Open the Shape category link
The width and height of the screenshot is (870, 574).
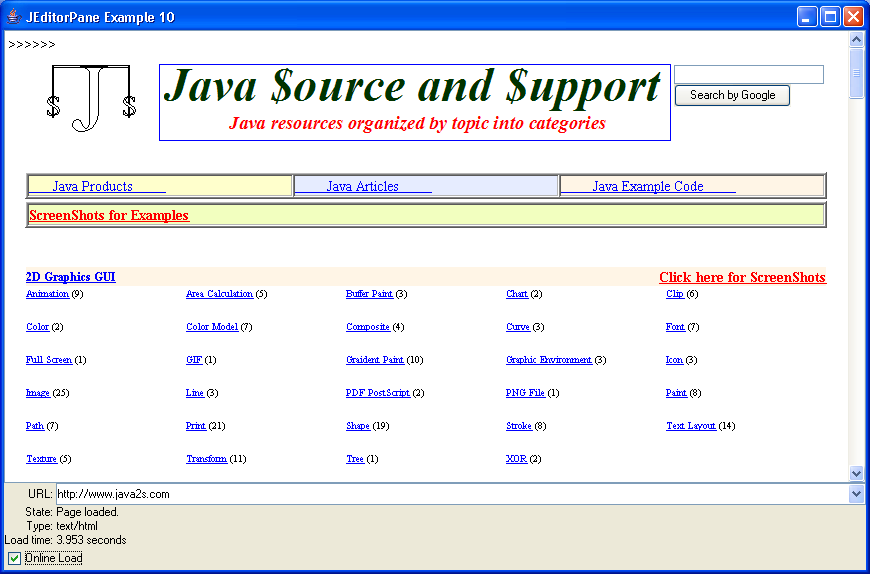[358, 426]
